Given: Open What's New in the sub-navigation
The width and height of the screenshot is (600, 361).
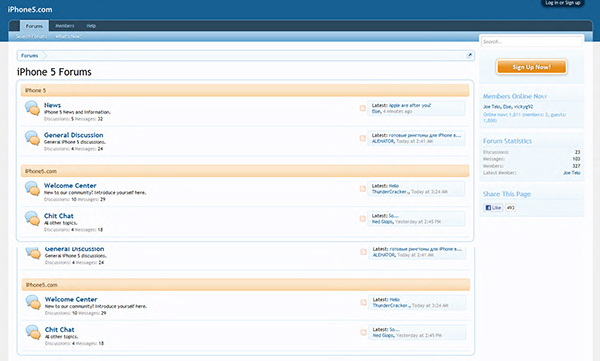Looking at the screenshot, I should 68,36.
